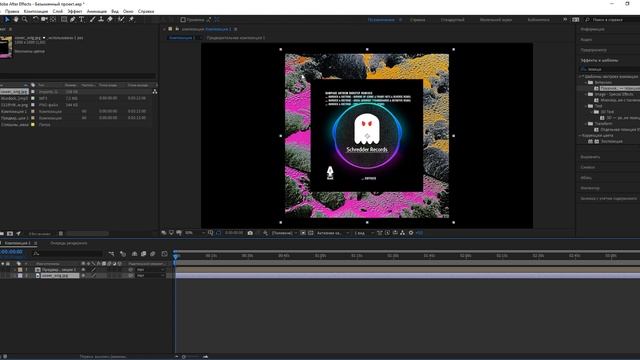This screenshot has height=360, width=640.
Task: Select the Puppet Pin tool
Action: (x=131, y=20)
